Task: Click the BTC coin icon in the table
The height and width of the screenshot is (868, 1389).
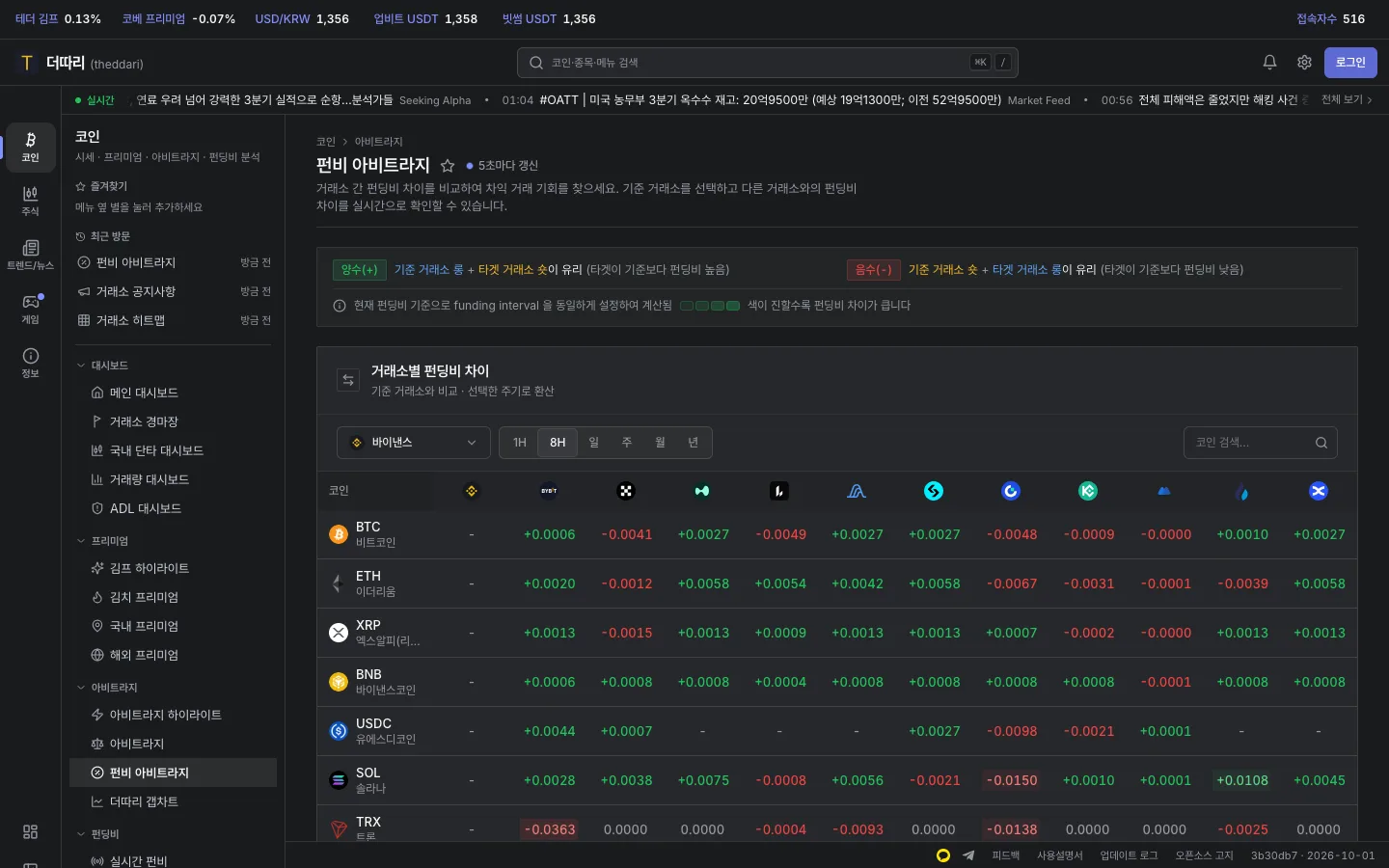Action: coord(339,534)
